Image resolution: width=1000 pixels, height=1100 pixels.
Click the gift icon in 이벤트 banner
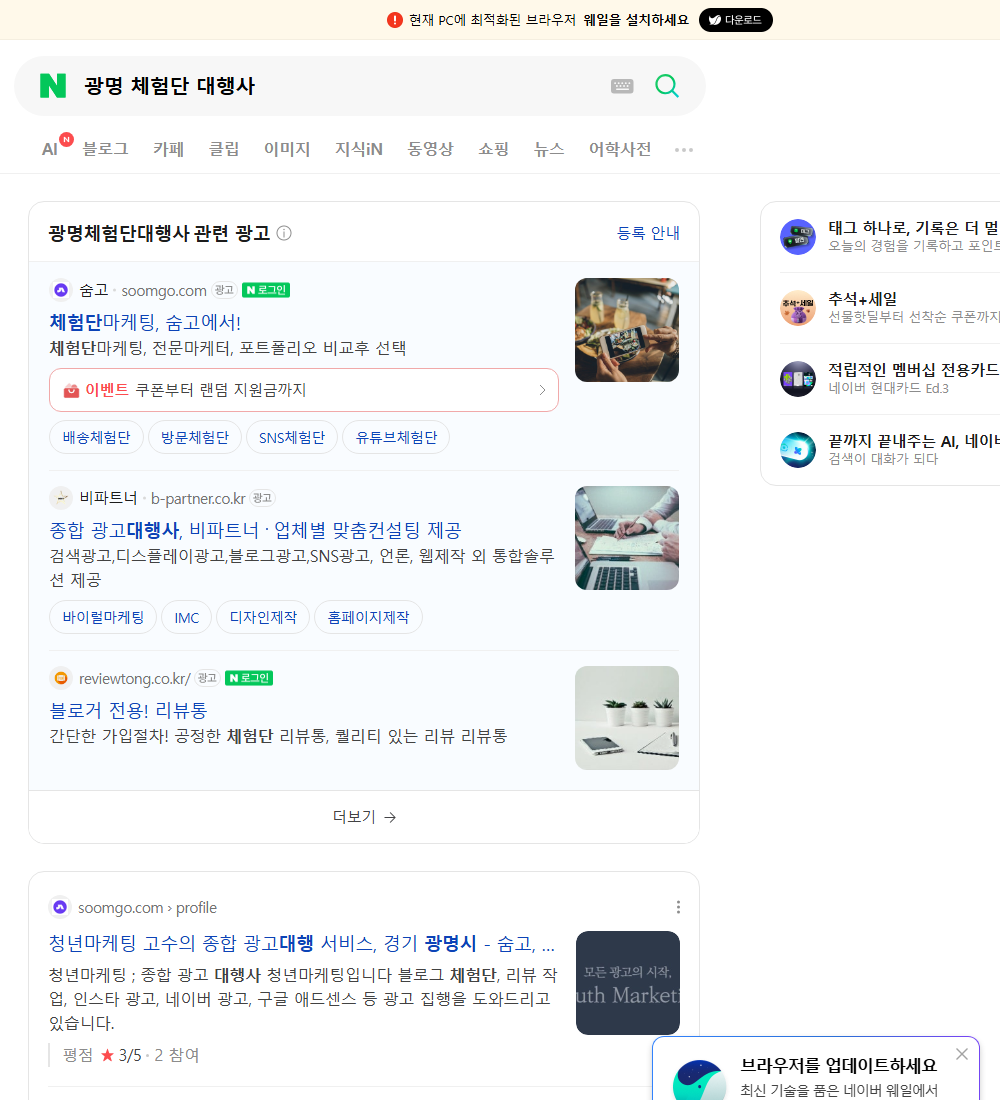pos(71,390)
